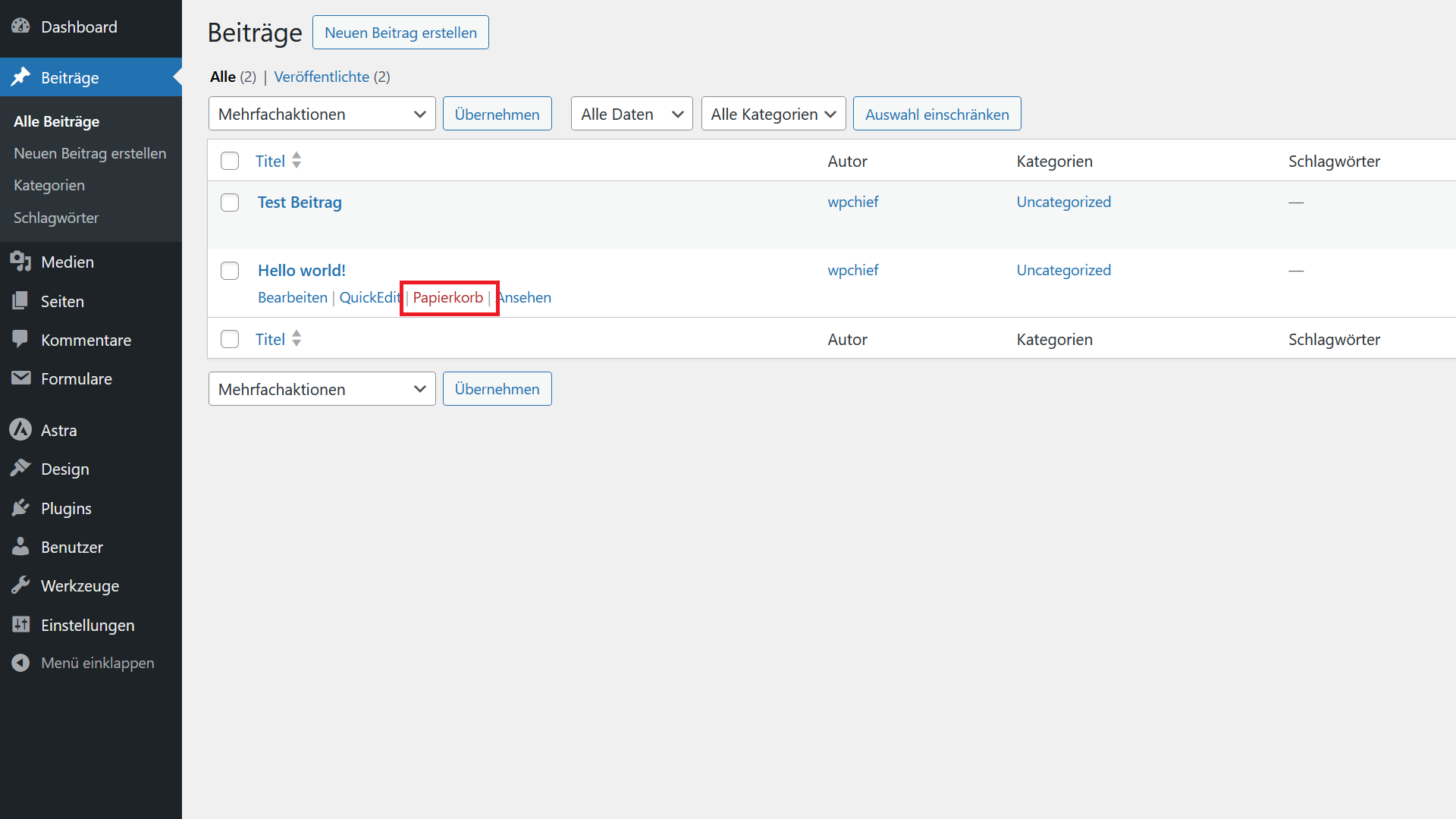Click sort arrows next to top Titel header

pyautogui.click(x=297, y=160)
